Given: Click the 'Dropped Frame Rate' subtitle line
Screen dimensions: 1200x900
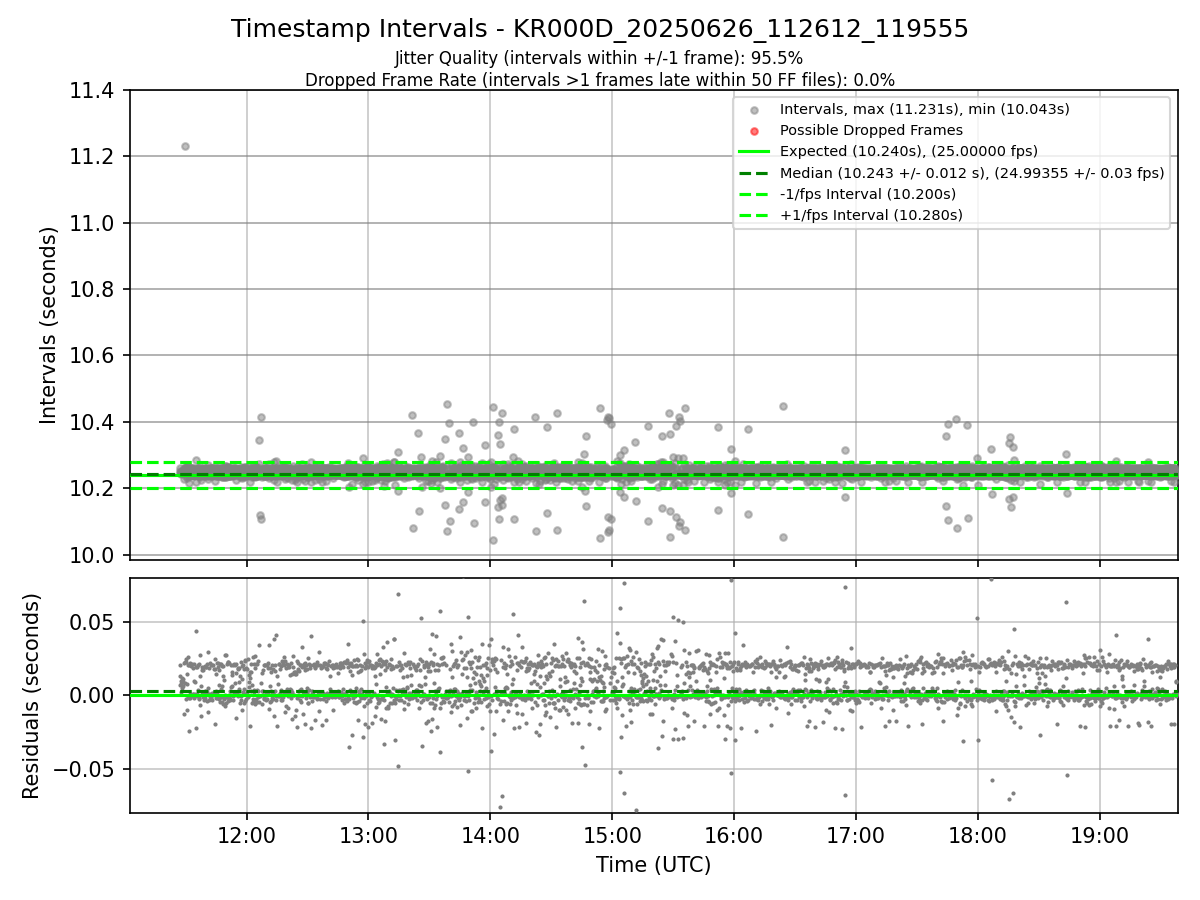Looking at the screenshot, I should (600, 80).
